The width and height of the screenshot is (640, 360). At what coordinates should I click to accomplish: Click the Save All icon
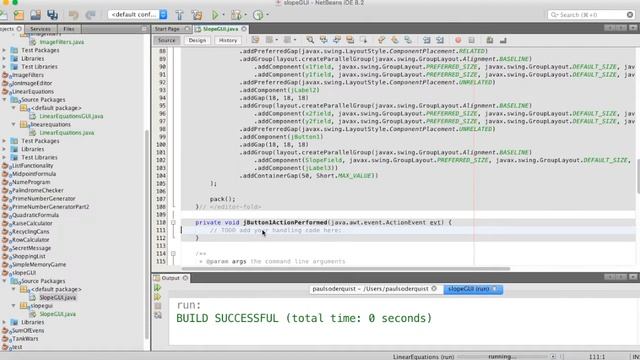click(x=52, y=15)
